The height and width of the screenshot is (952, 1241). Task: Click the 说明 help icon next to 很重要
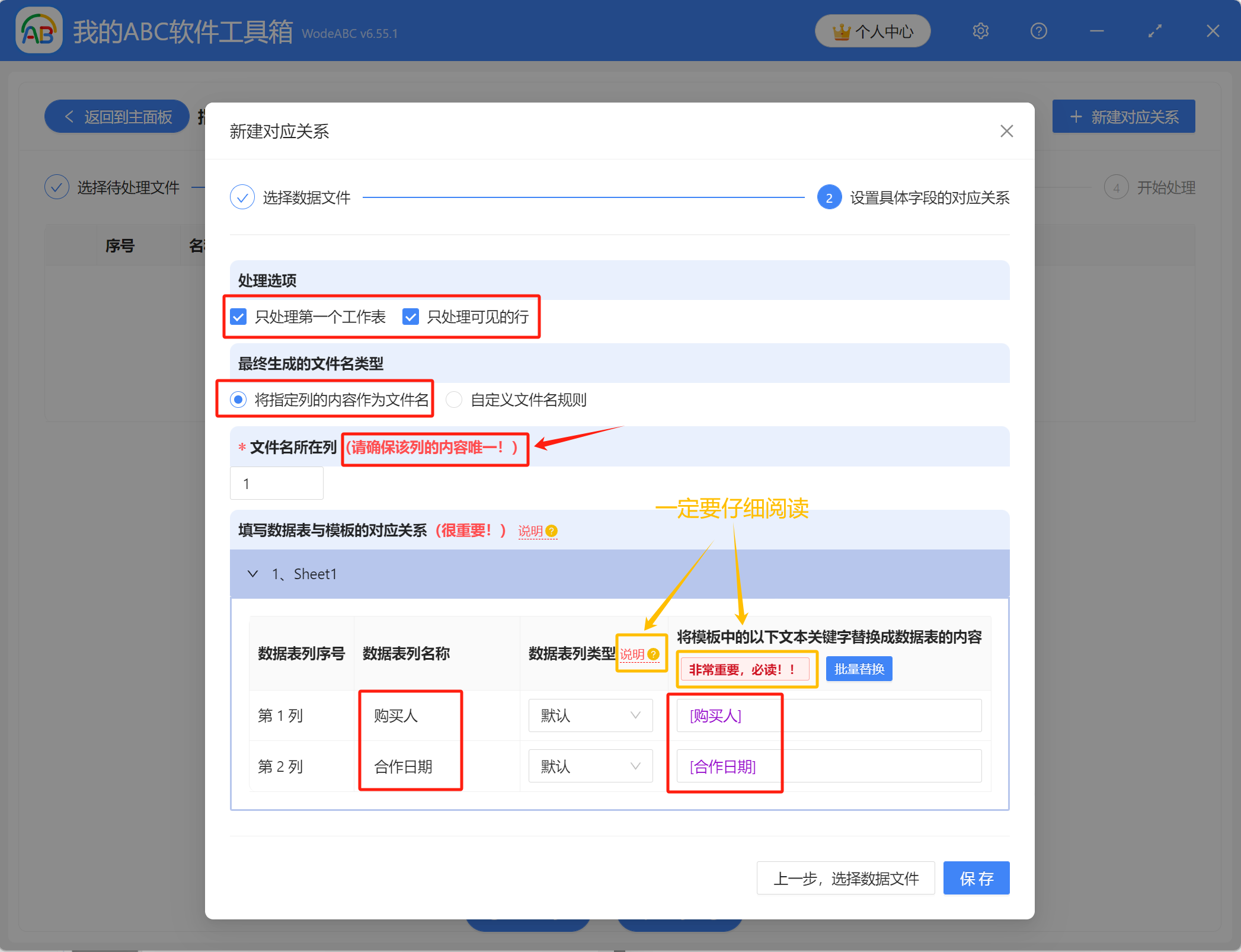552,531
